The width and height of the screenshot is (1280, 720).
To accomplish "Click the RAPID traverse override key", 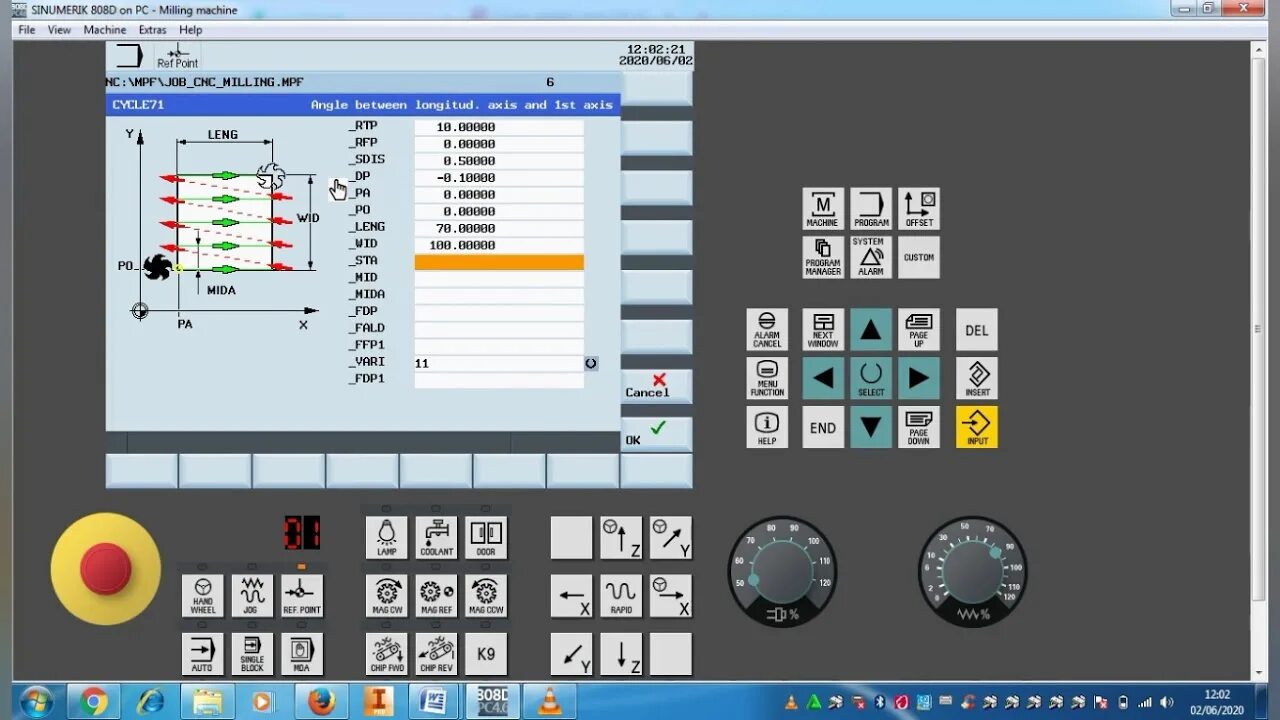I will tap(621, 595).
